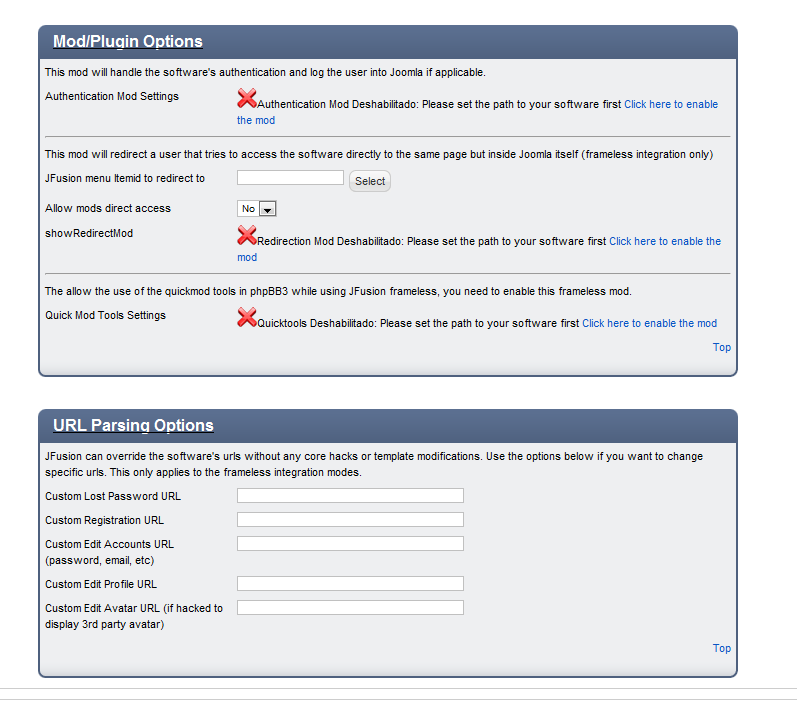797x704 pixels.
Task: Click the Authentication Mod enable link
Action: [x=670, y=104]
